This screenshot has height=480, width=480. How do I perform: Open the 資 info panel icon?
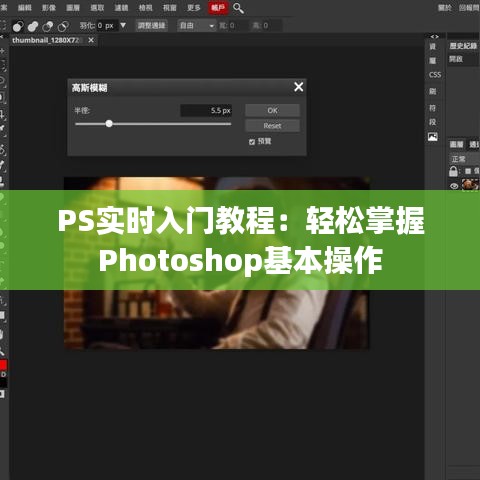[x=433, y=46]
